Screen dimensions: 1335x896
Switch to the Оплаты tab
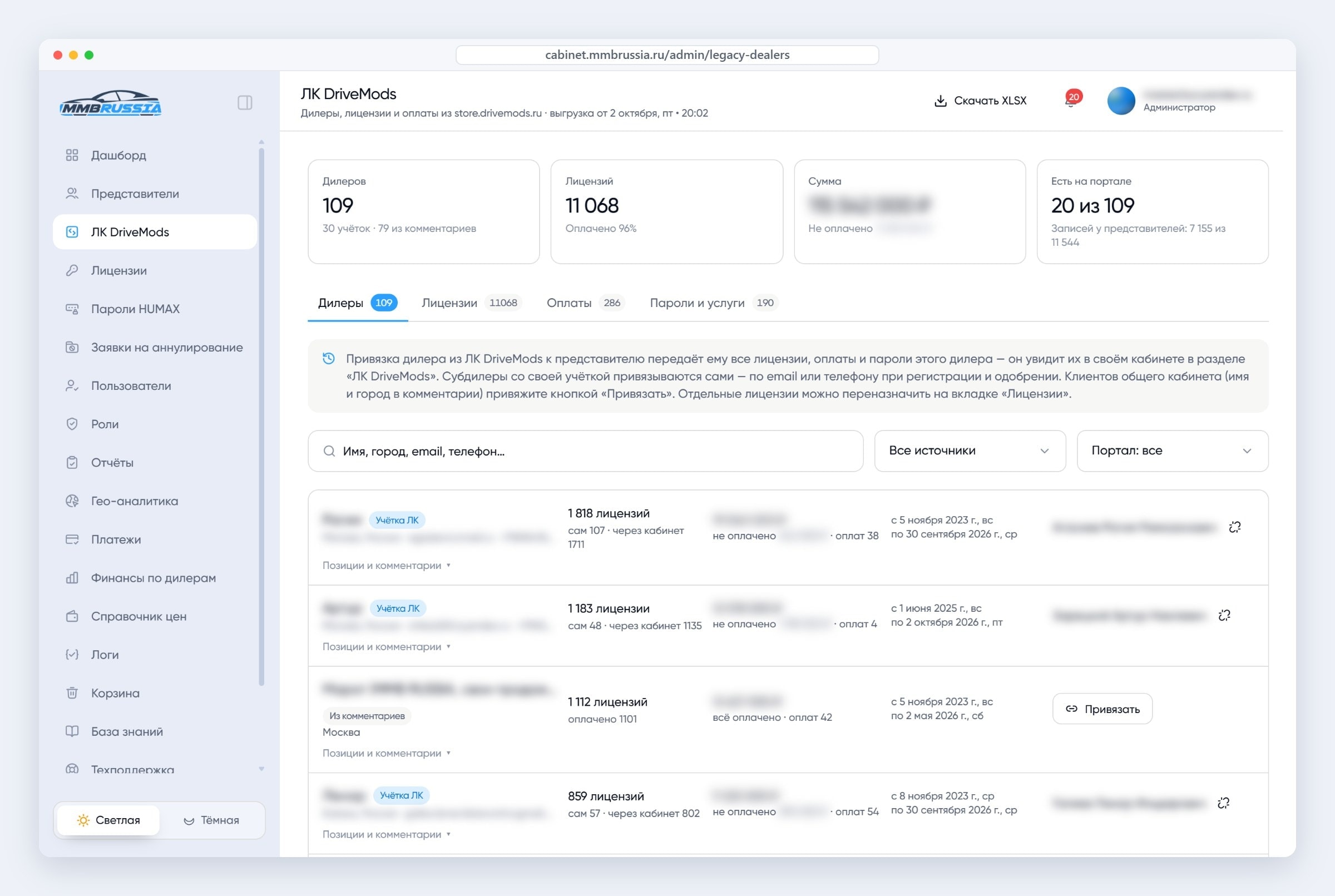(x=585, y=303)
